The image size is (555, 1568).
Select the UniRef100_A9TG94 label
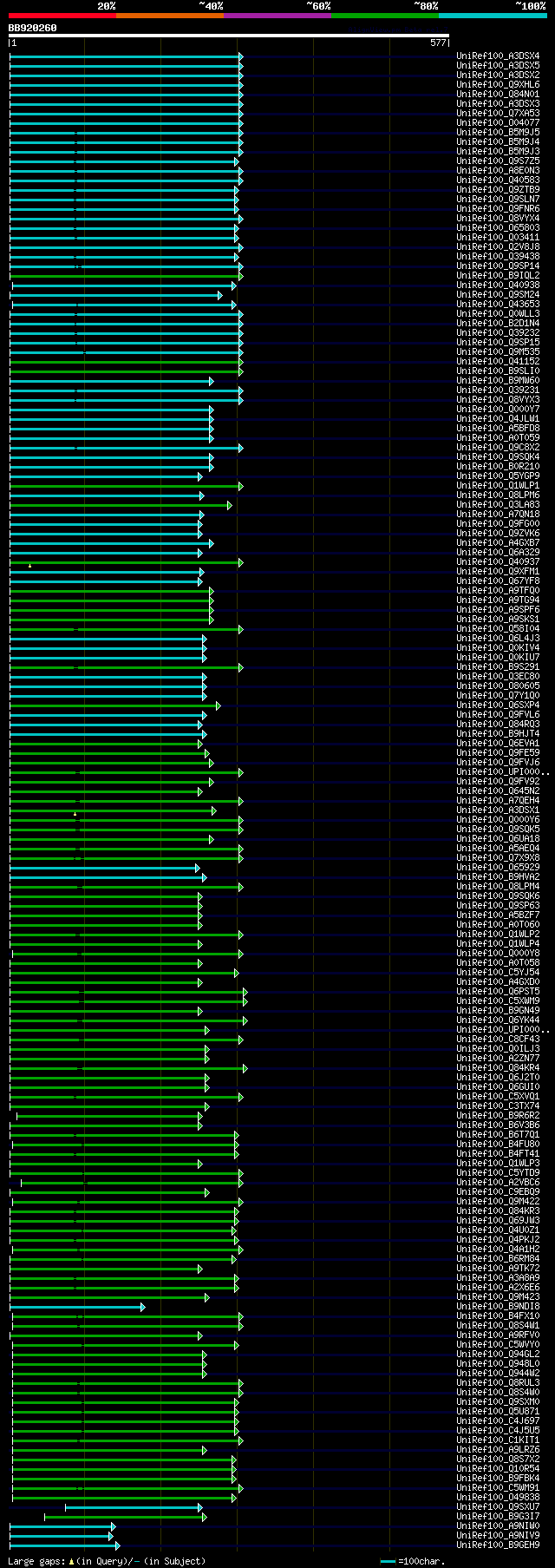click(x=498, y=600)
